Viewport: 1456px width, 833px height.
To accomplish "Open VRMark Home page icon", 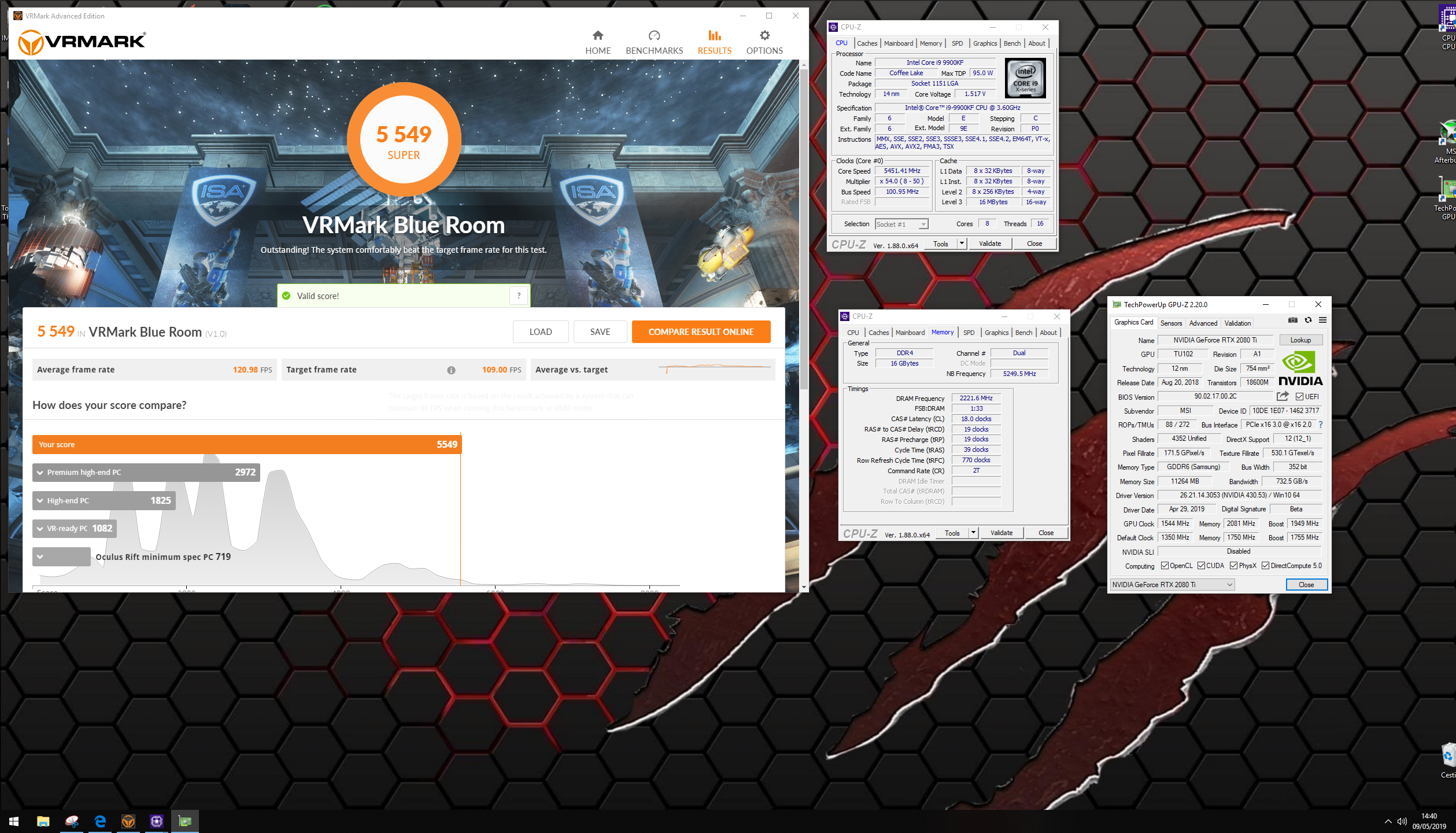I will pos(598,35).
